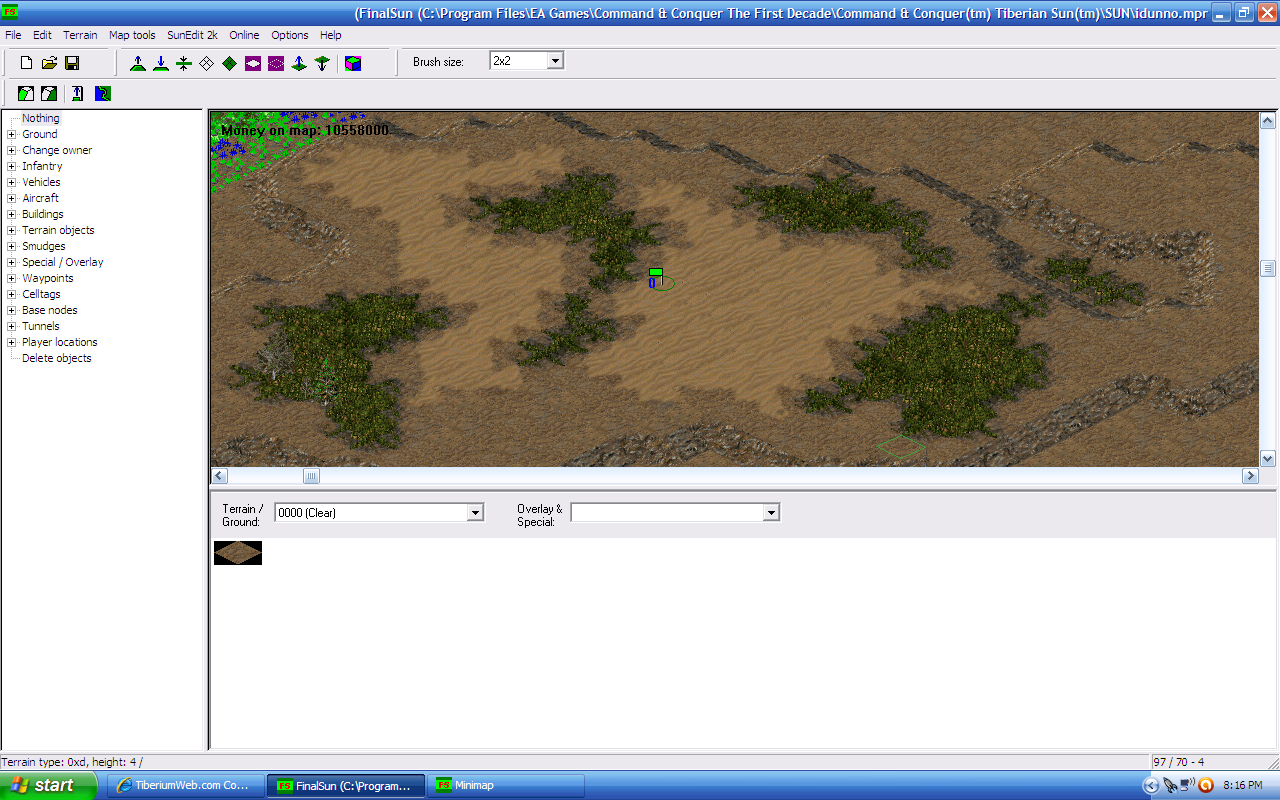Switch to the Minimap taskbar button
Image resolution: width=1280 pixels, height=800 pixels.
coord(506,785)
